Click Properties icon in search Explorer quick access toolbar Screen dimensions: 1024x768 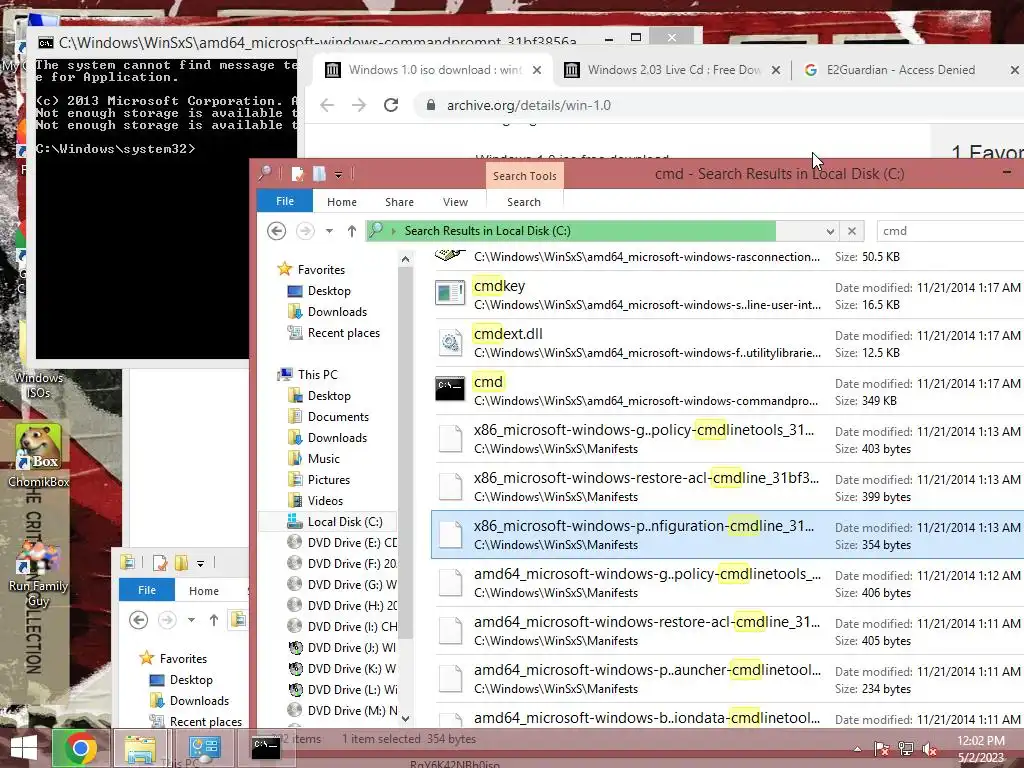[298, 174]
